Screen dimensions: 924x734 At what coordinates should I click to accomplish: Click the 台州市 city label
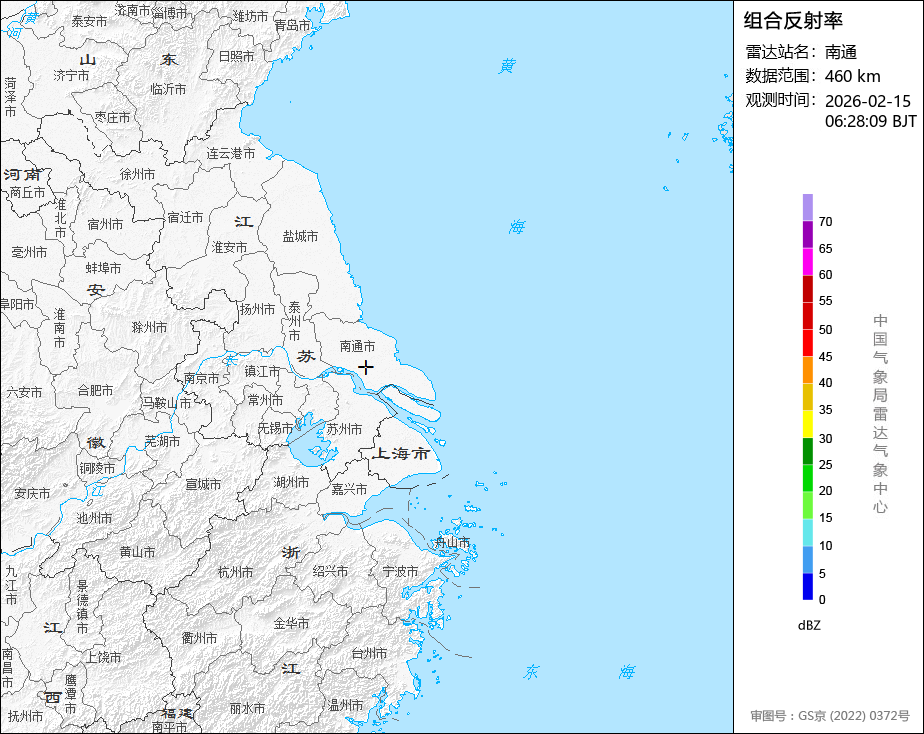coord(369,653)
